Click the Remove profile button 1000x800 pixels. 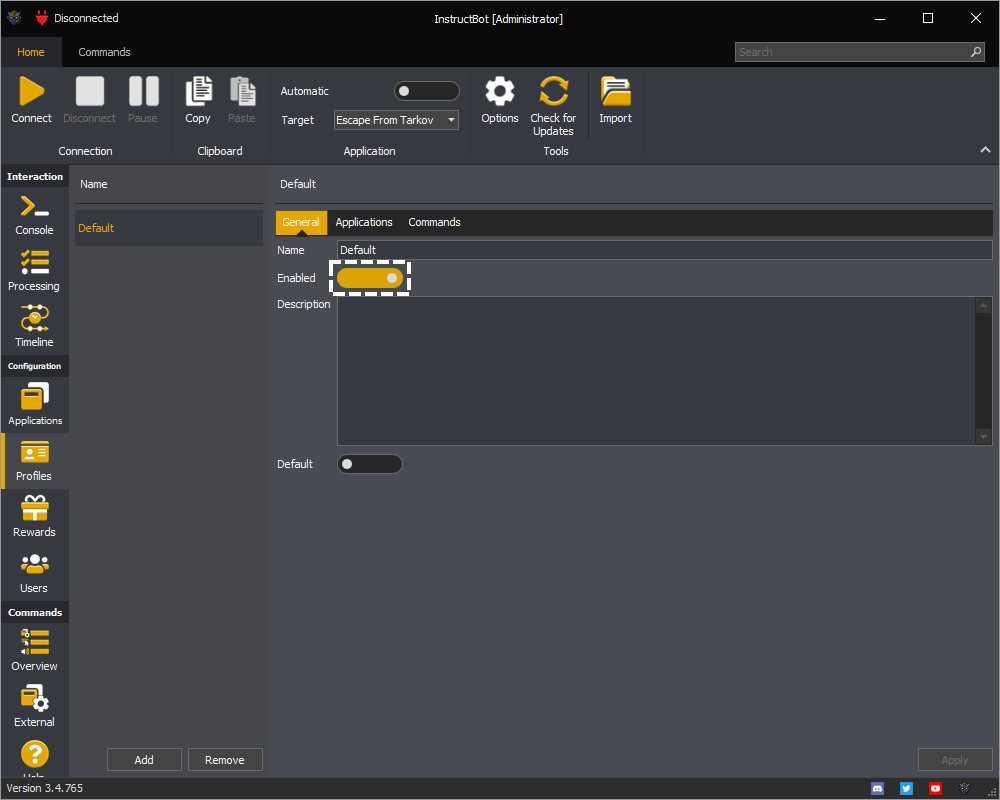pos(224,760)
